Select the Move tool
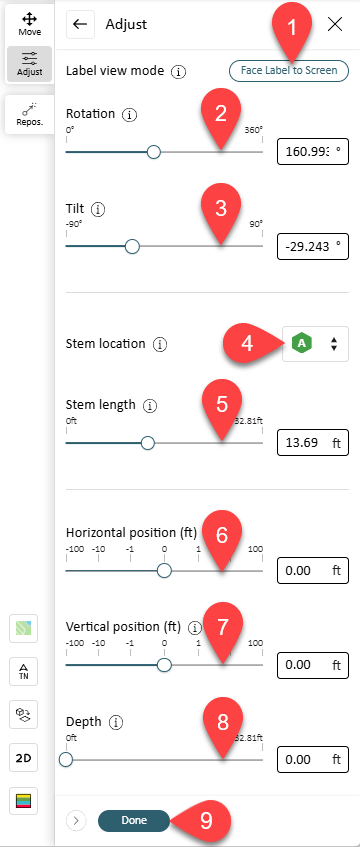Viewport: 360px width, 847px height. pyautogui.click(x=29, y=25)
